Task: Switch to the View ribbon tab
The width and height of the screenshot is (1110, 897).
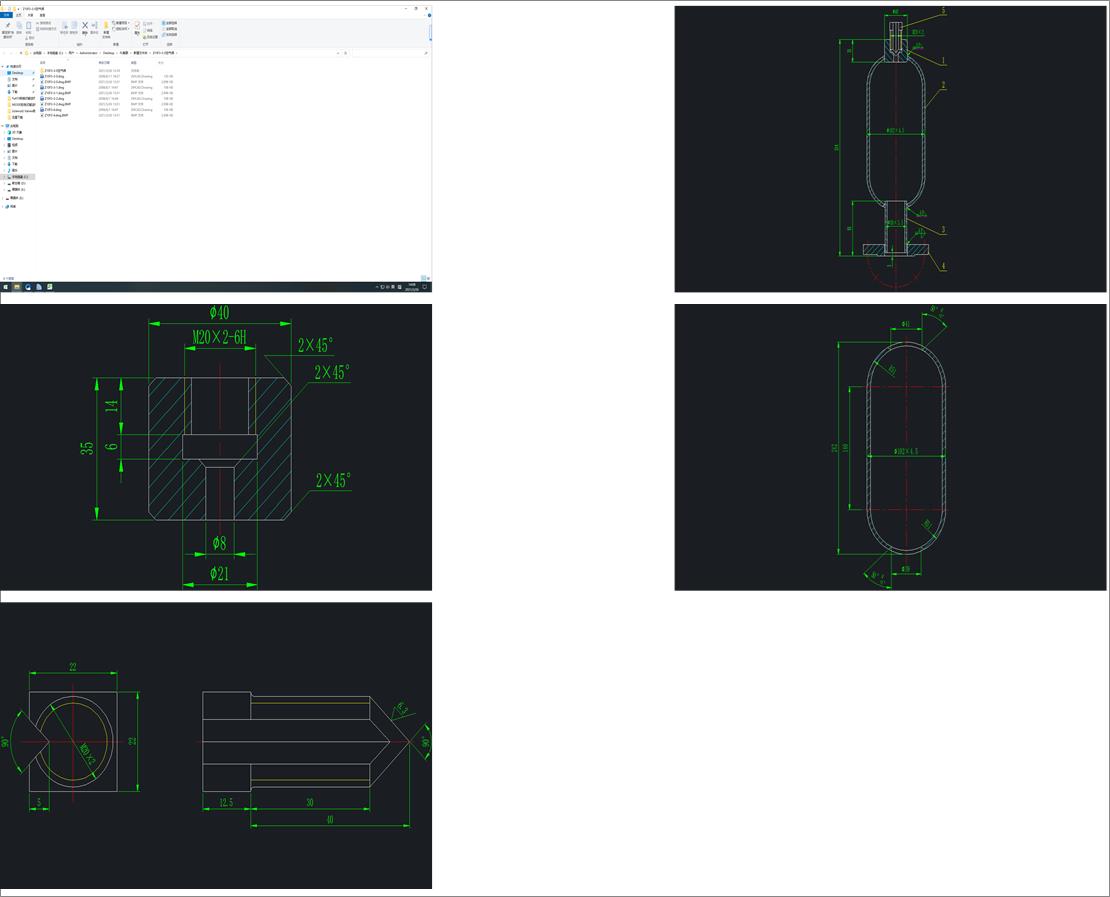Action: click(x=42, y=15)
